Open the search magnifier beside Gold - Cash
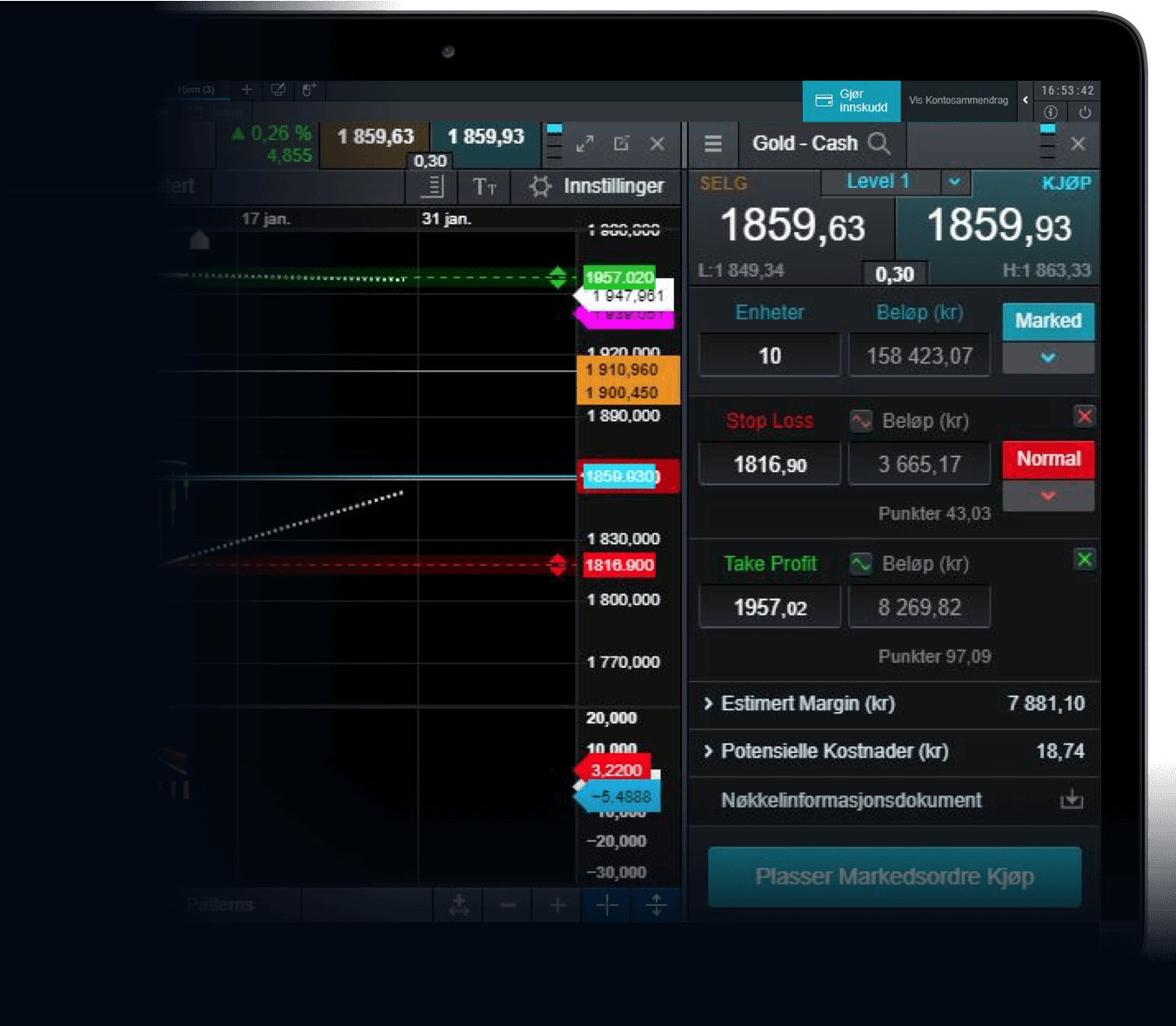 [x=880, y=143]
